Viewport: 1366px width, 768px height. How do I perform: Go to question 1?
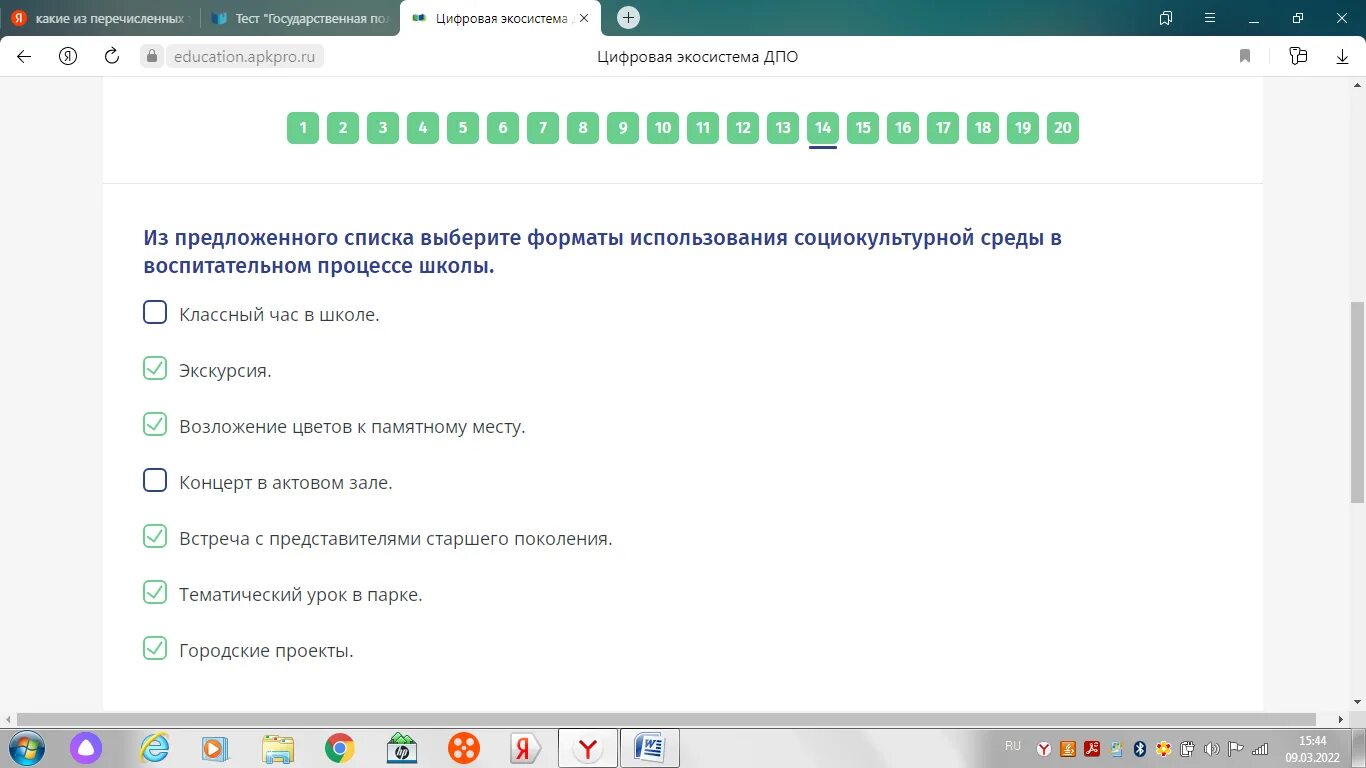coord(303,128)
